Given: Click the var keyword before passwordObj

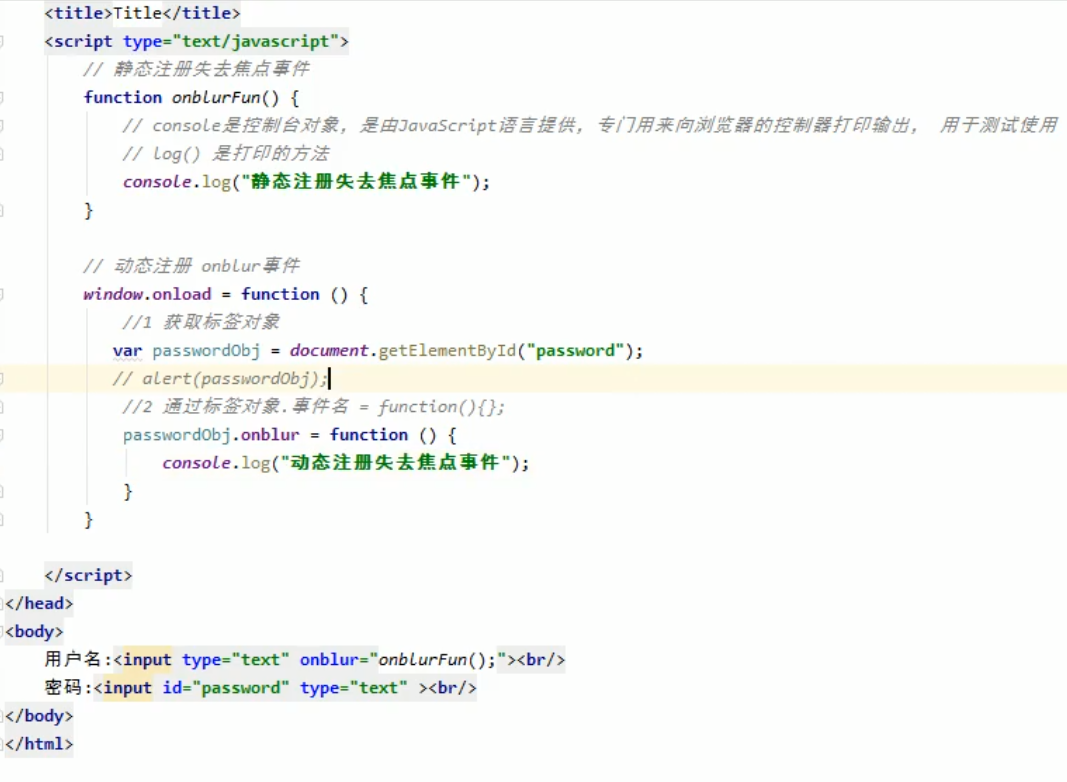Looking at the screenshot, I should (x=127, y=351).
